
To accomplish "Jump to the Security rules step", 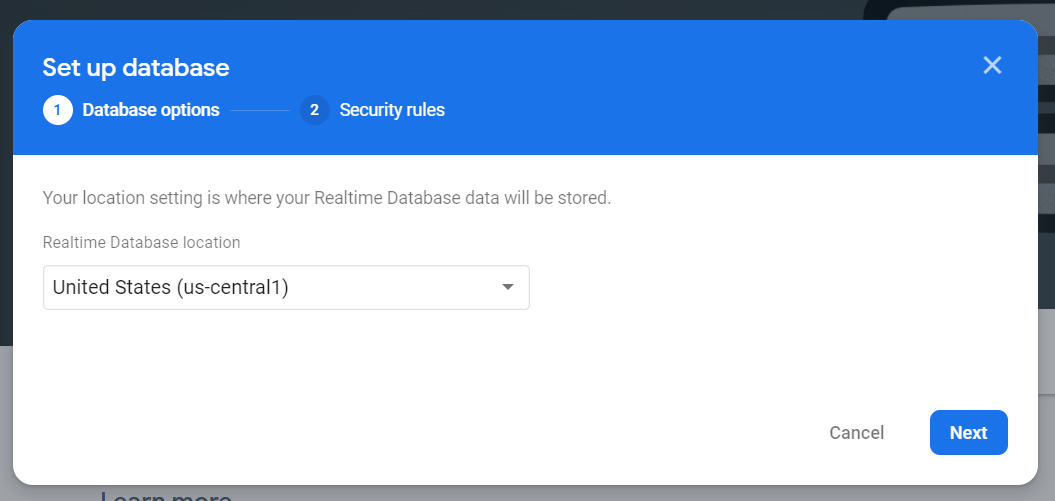I will pyautogui.click(x=392, y=110).
